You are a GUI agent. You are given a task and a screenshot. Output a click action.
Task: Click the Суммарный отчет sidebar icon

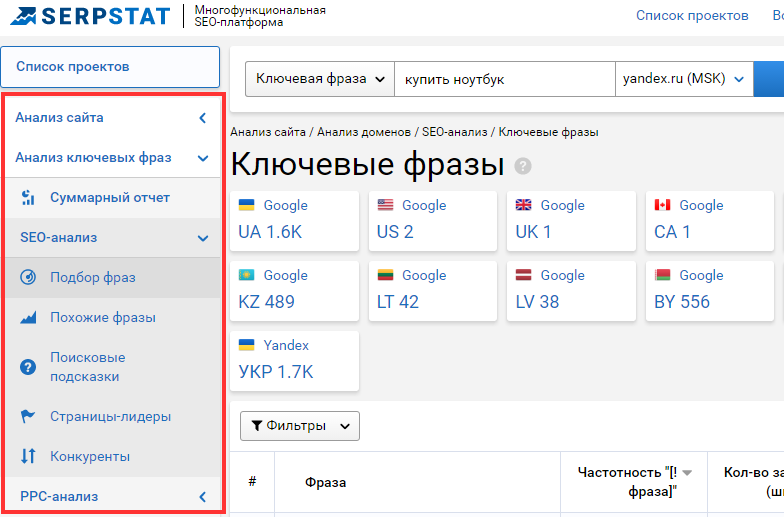pyautogui.click(x=28, y=198)
